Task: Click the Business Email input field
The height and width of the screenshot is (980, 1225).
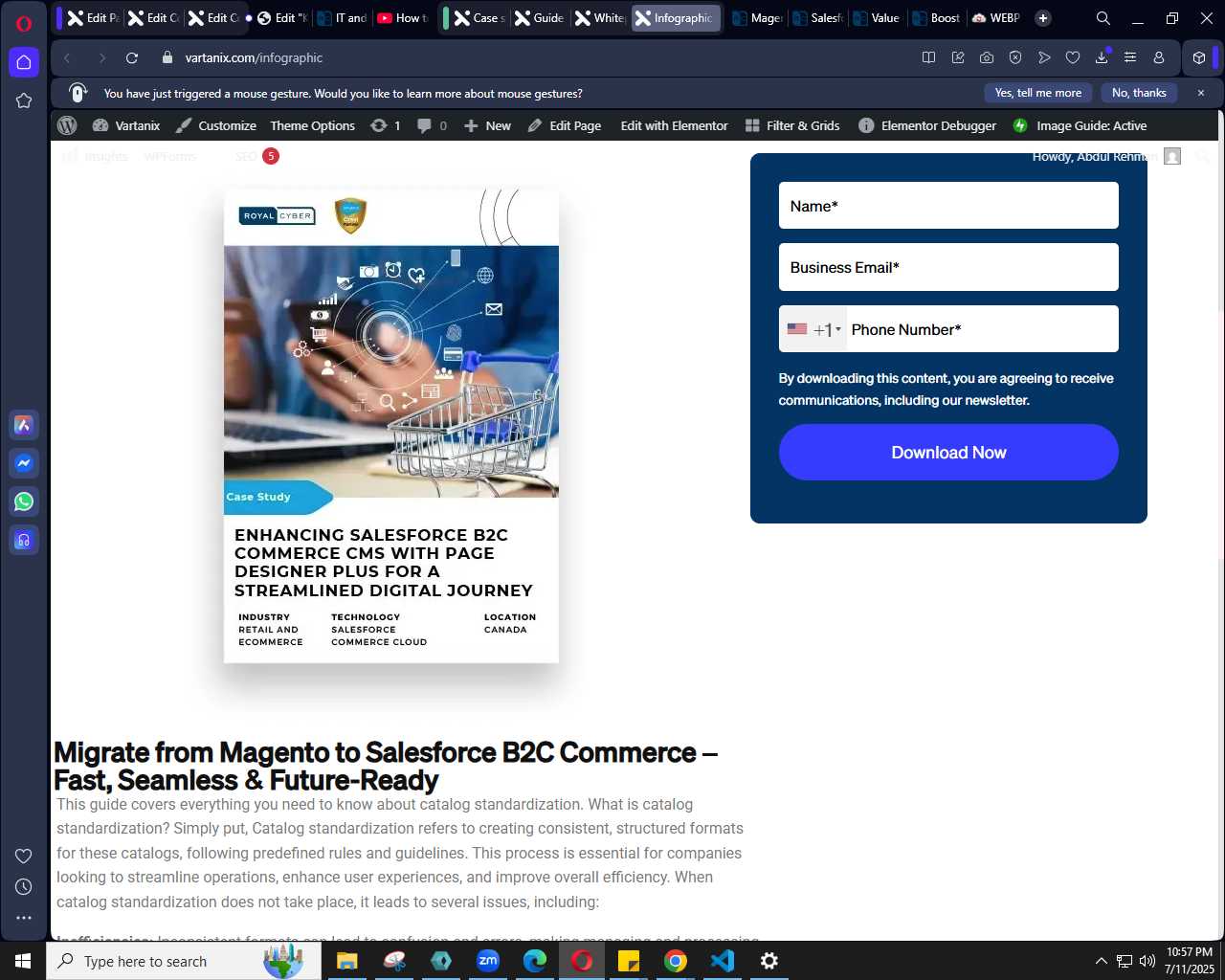Action: click(948, 267)
